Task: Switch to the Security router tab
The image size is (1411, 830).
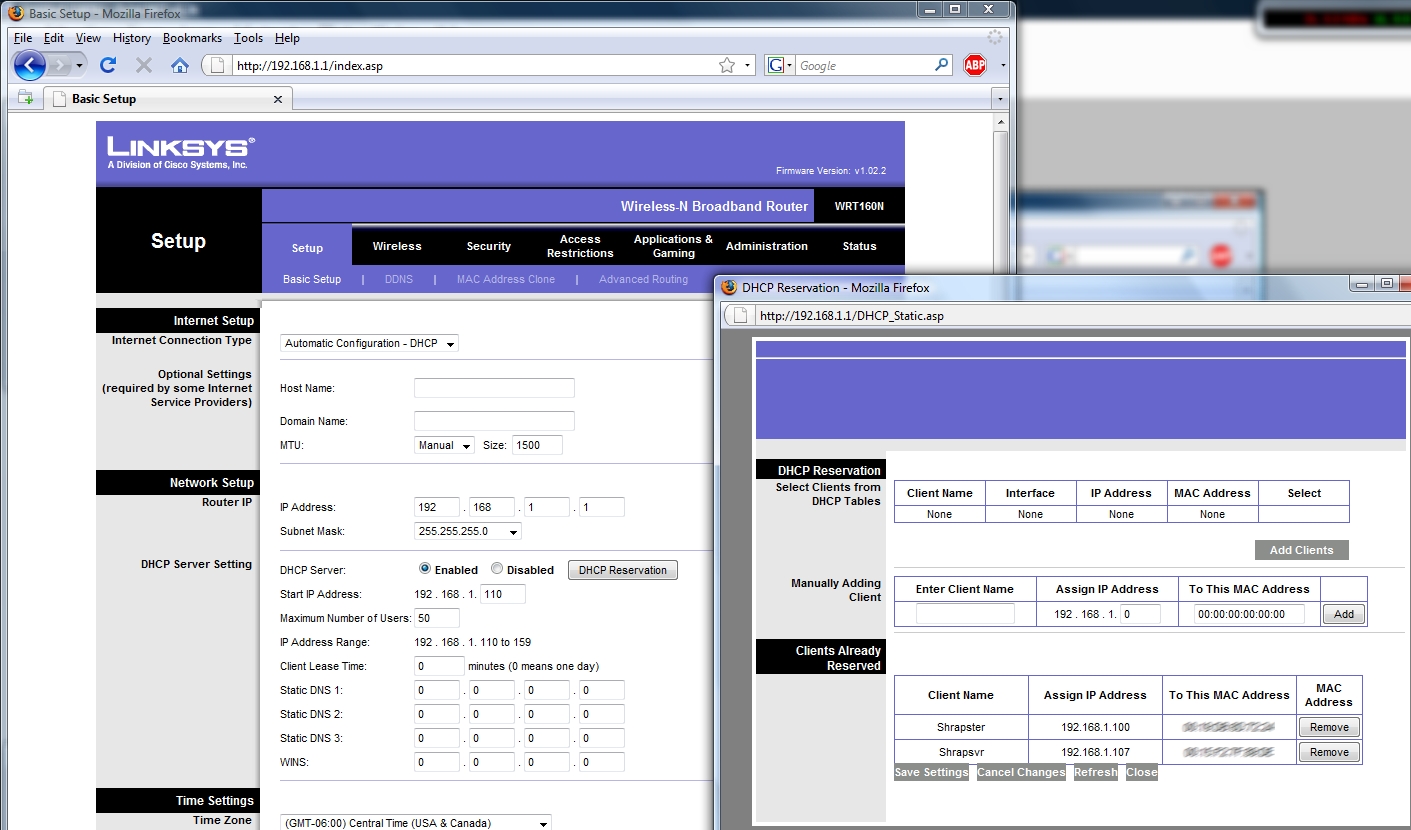Action: pyautogui.click(x=489, y=246)
